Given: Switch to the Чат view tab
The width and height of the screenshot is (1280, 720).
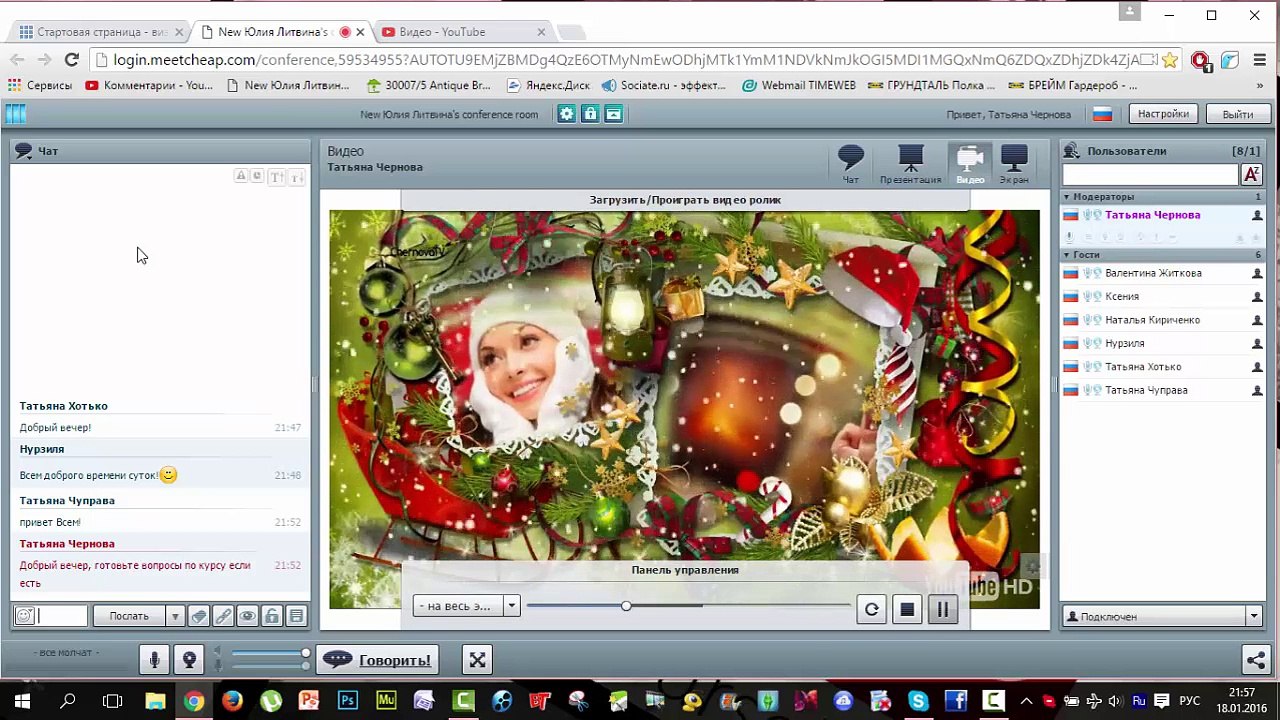Looking at the screenshot, I should click(851, 165).
